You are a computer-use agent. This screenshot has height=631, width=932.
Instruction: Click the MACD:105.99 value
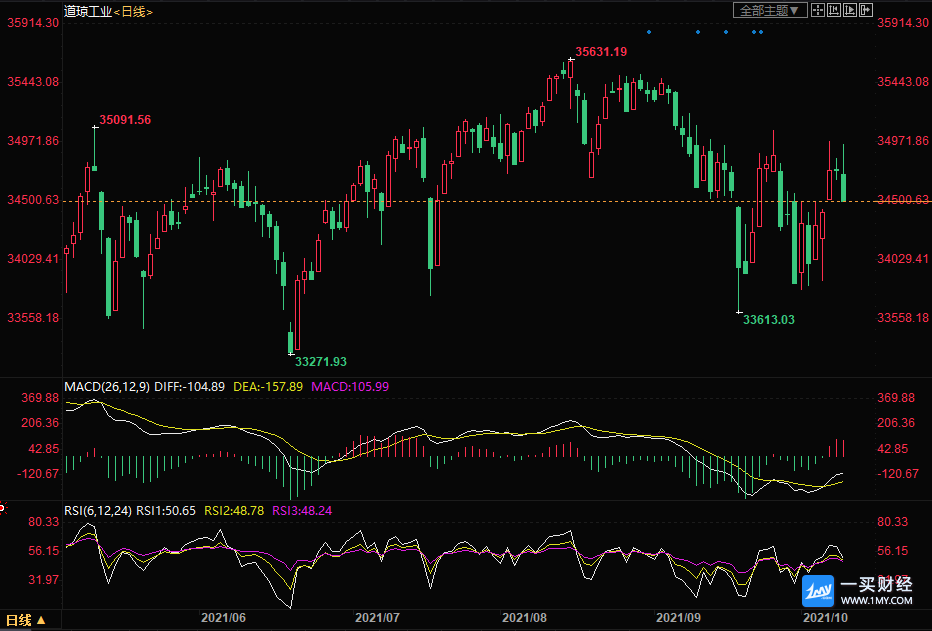(x=350, y=387)
